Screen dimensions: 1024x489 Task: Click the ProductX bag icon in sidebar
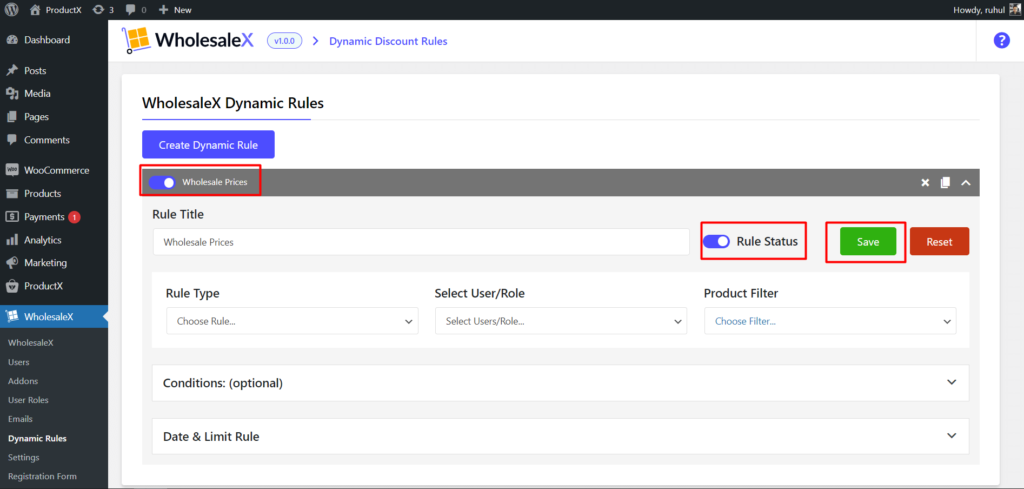pos(12,286)
